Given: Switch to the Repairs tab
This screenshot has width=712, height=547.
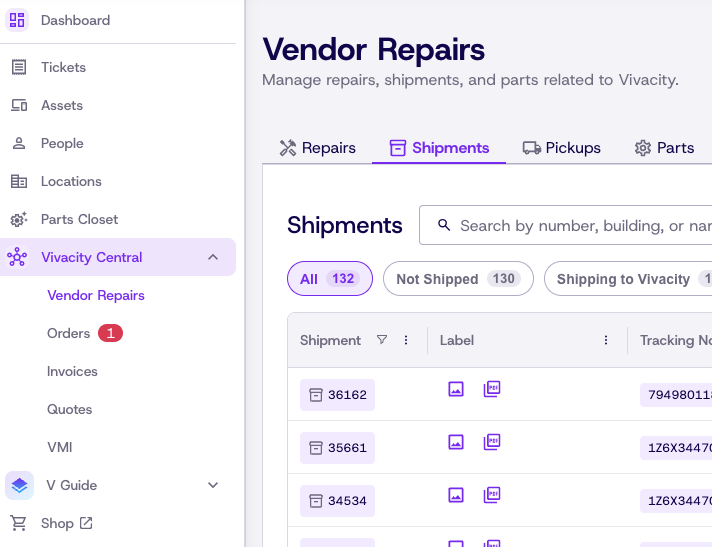Looking at the screenshot, I should (317, 148).
